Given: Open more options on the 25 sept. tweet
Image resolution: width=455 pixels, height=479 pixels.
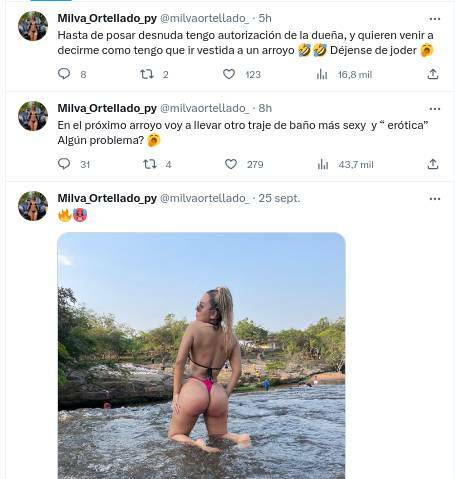Looking at the screenshot, I should (435, 199).
